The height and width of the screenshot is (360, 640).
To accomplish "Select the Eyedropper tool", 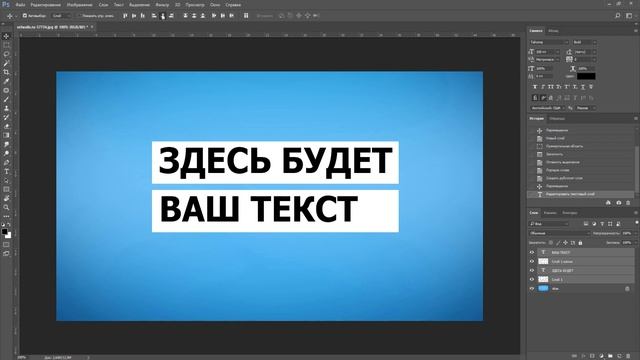I will [x=6, y=81].
